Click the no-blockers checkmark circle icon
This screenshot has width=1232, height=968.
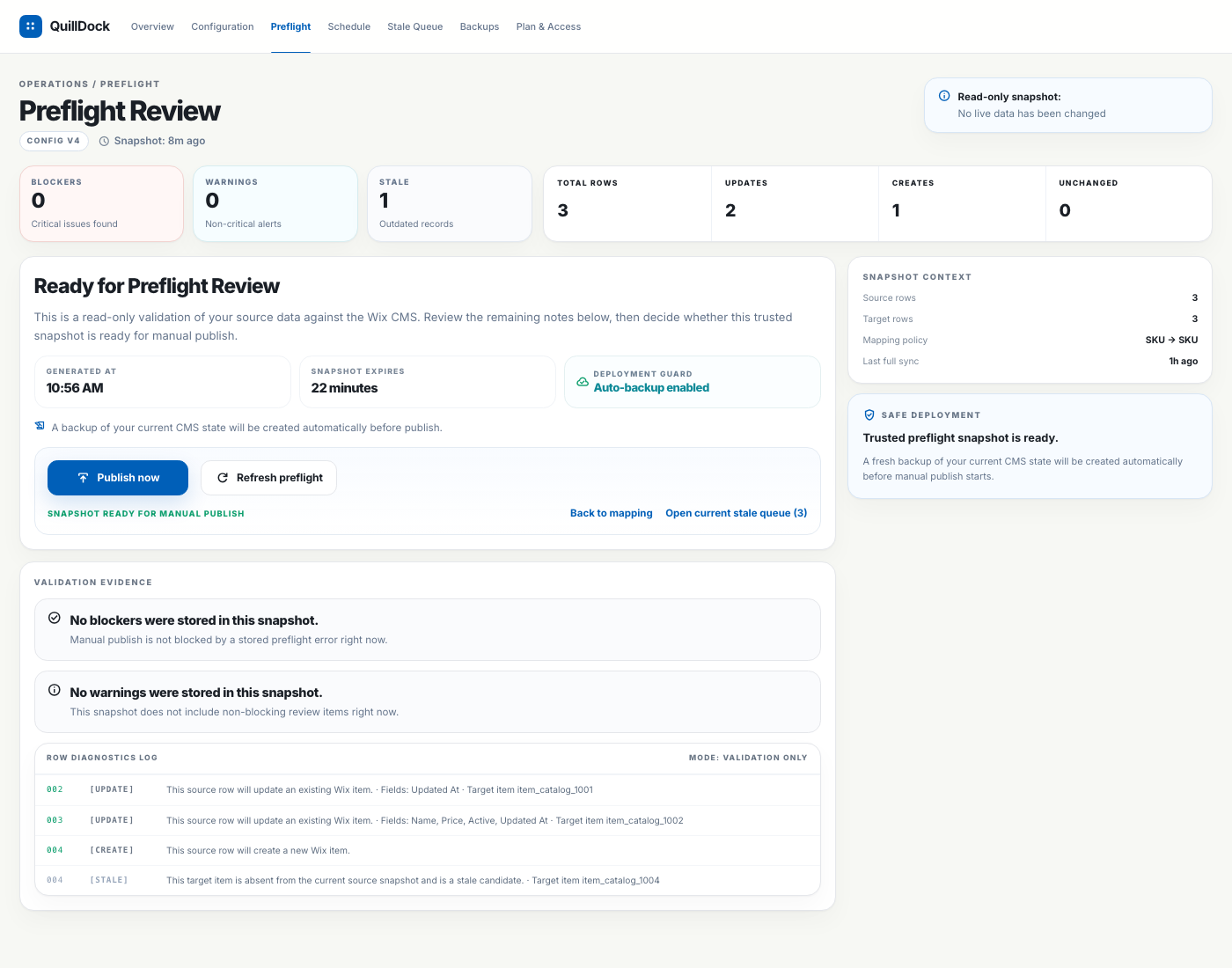pyautogui.click(x=55, y=619)
